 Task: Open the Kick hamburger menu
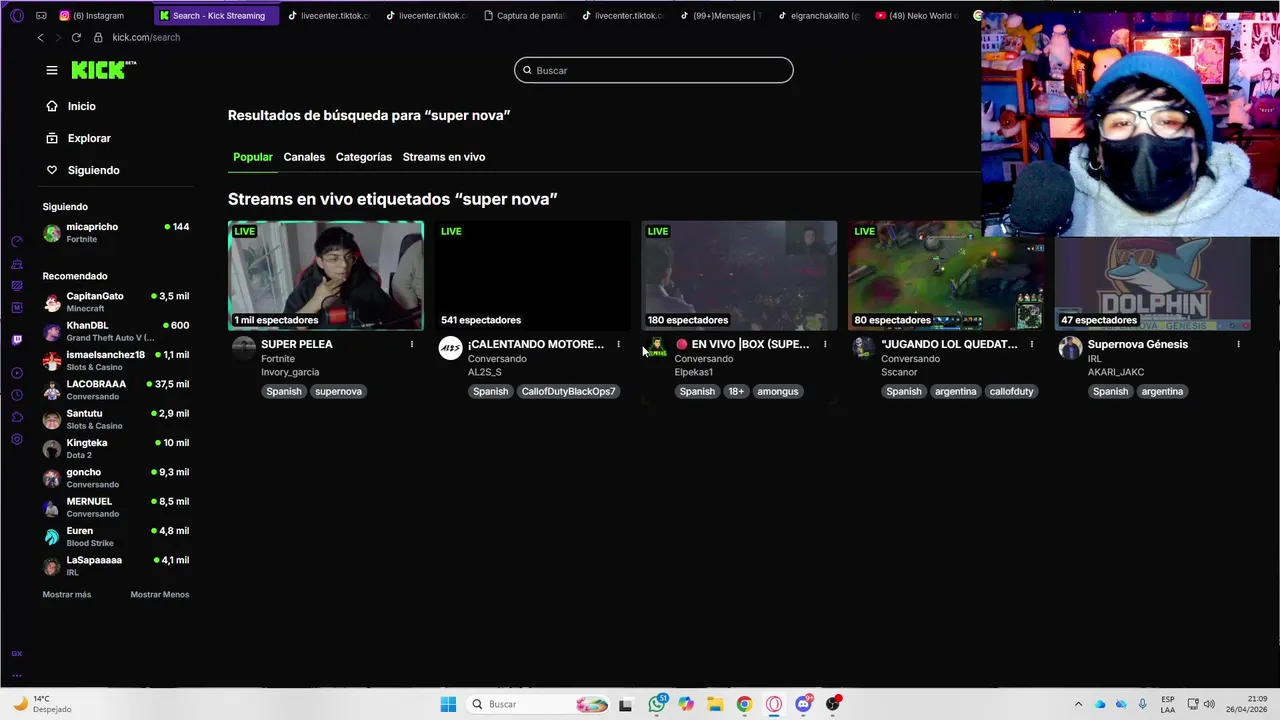point(52,70)
